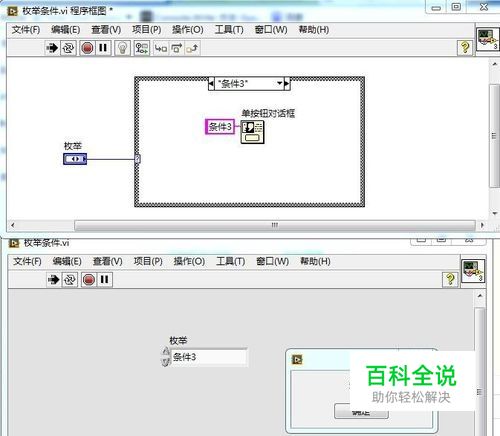Open 帮助(H) menu in front panel window
The height and width of the screenshot is (436, 500).
click(315, 261)
